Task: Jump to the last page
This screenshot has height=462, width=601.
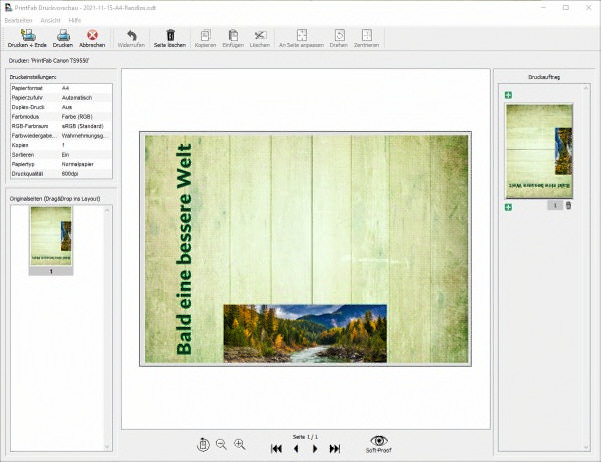Action: [335, 449]
